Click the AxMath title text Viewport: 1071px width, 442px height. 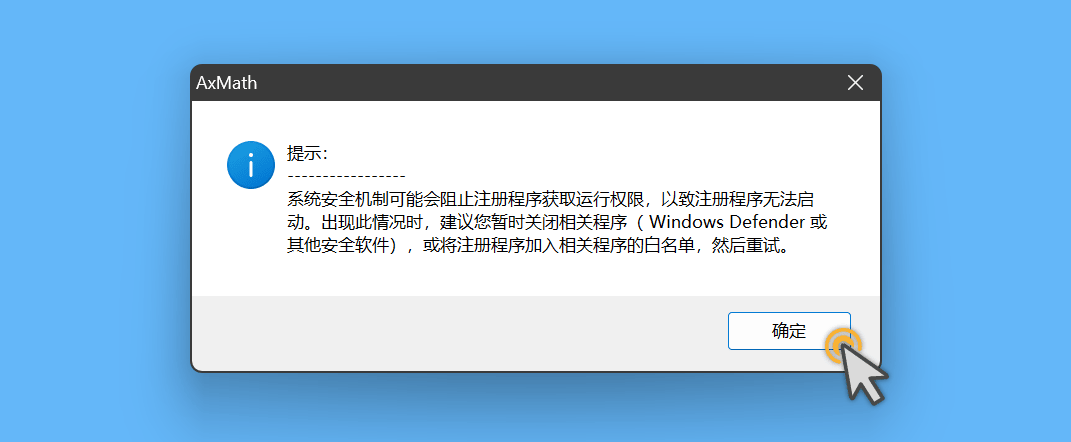[x=227, y=83]
